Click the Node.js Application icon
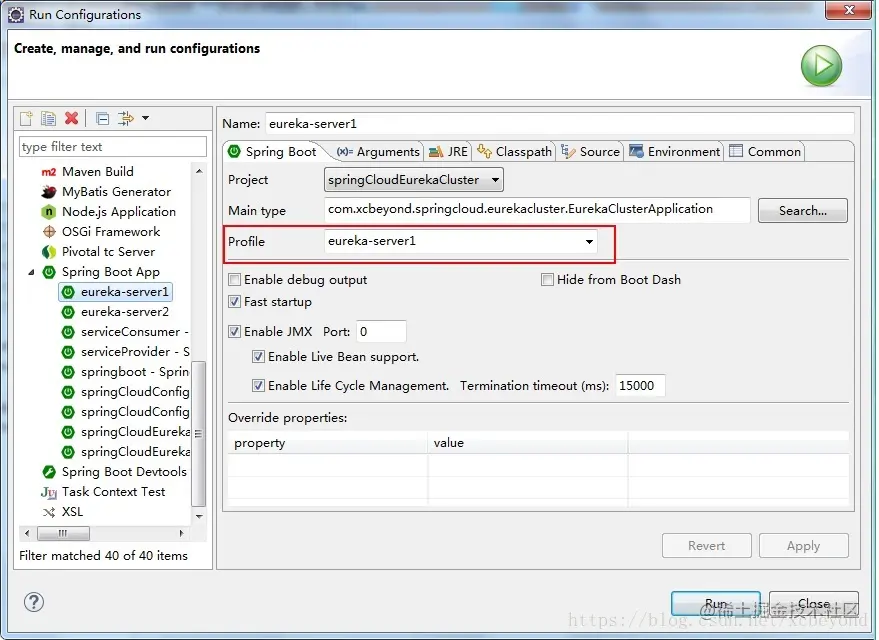 [49, 212]
